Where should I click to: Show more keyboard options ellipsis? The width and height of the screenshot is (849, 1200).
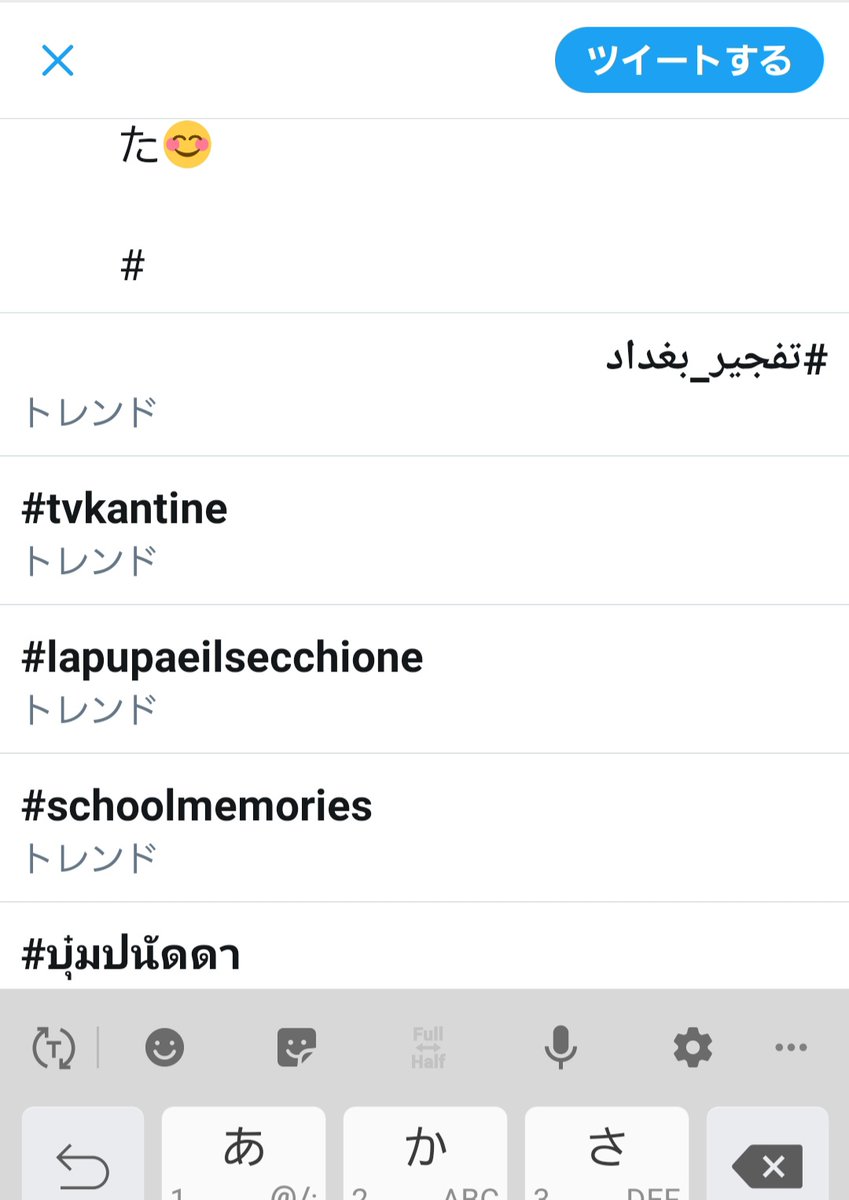pyautogui.click(x=791, y=1047)
